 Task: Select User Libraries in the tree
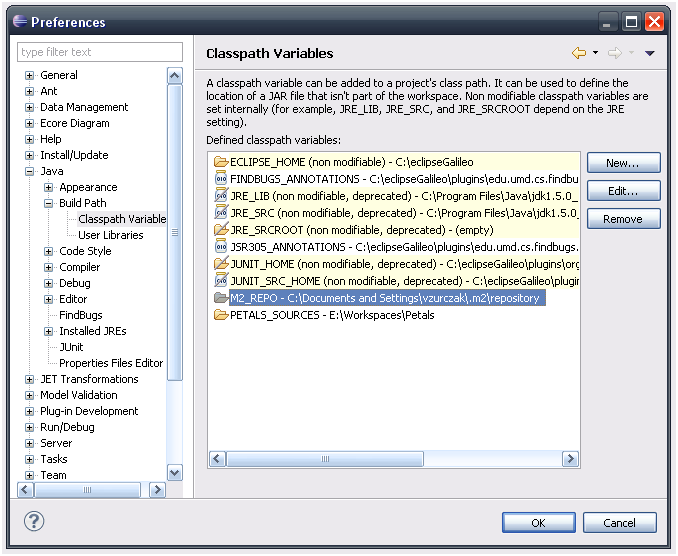[x=110, y=235]
